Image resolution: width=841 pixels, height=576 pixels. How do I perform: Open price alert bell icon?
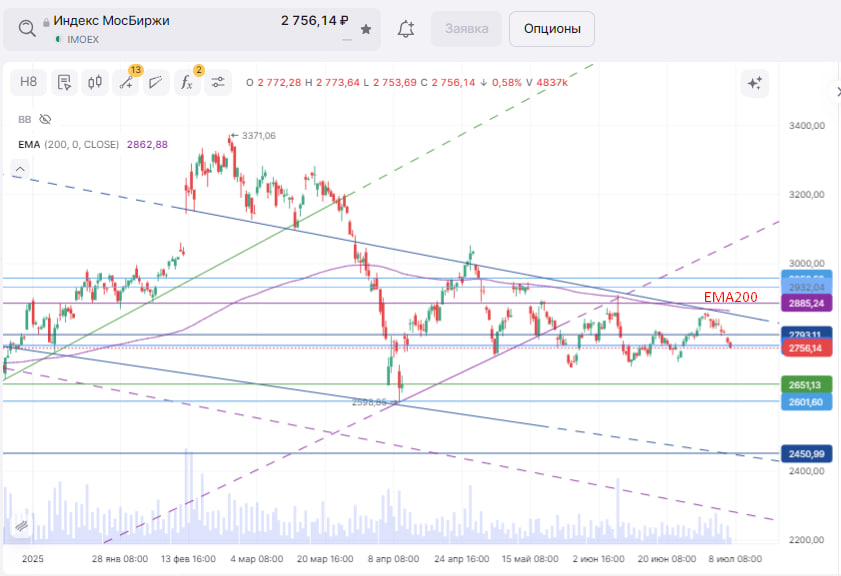tap(406, 29)
